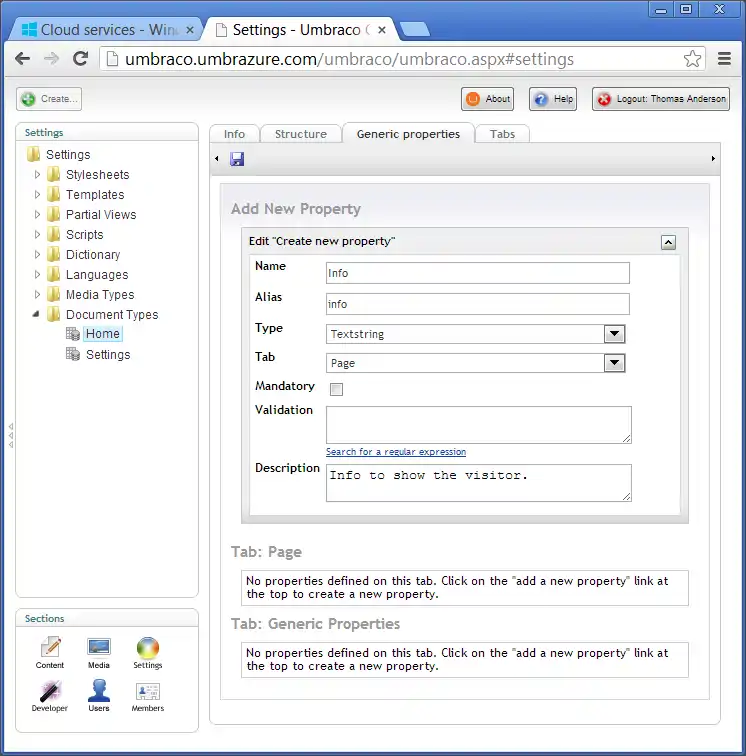
Task: Expand the Scripts tree node
Action: 37,234
